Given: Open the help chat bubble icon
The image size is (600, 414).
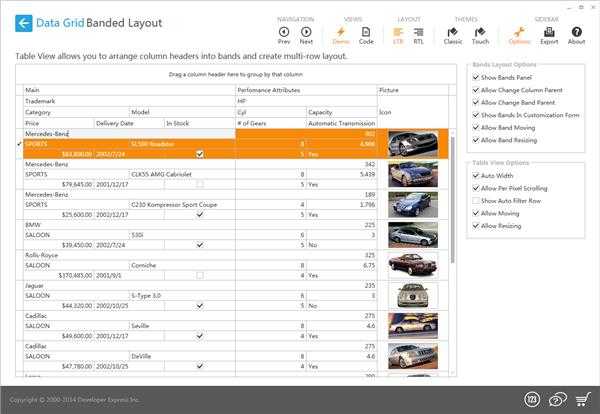Looking at the screenshot, I should [x=557, y=400].
